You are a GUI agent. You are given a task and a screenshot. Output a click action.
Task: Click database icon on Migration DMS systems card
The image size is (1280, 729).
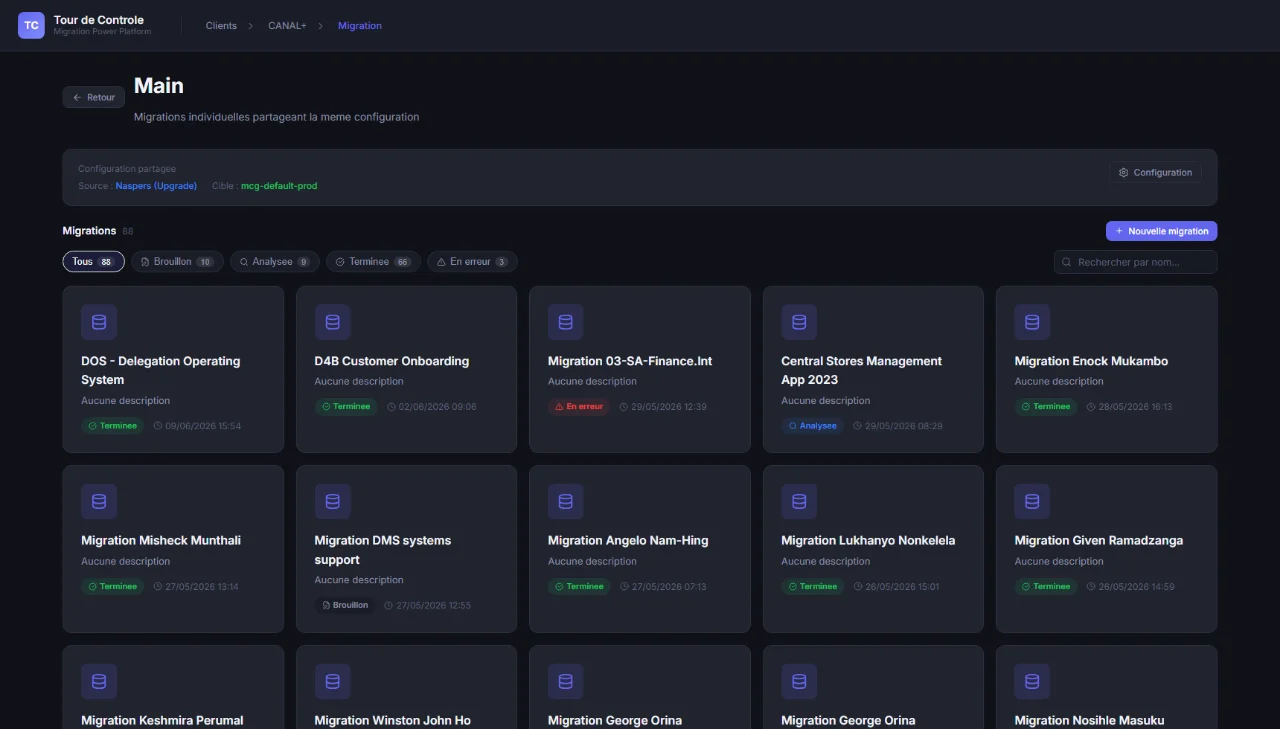tap(332, 501)
